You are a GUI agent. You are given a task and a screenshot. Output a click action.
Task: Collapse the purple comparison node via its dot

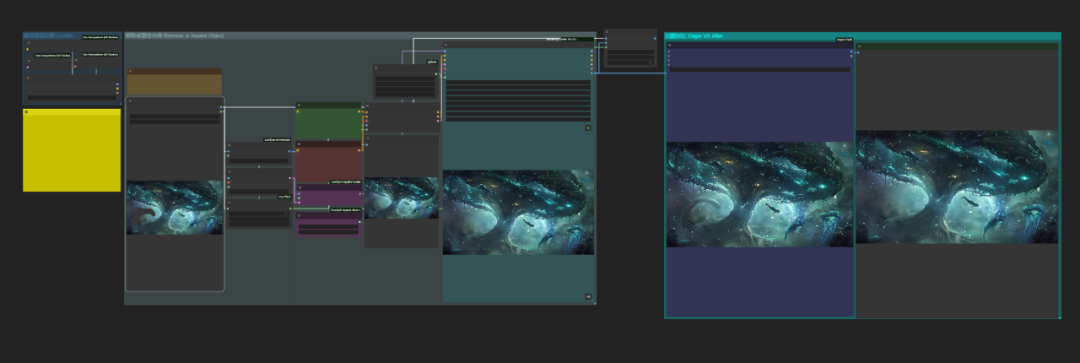[x=670, y=45]
